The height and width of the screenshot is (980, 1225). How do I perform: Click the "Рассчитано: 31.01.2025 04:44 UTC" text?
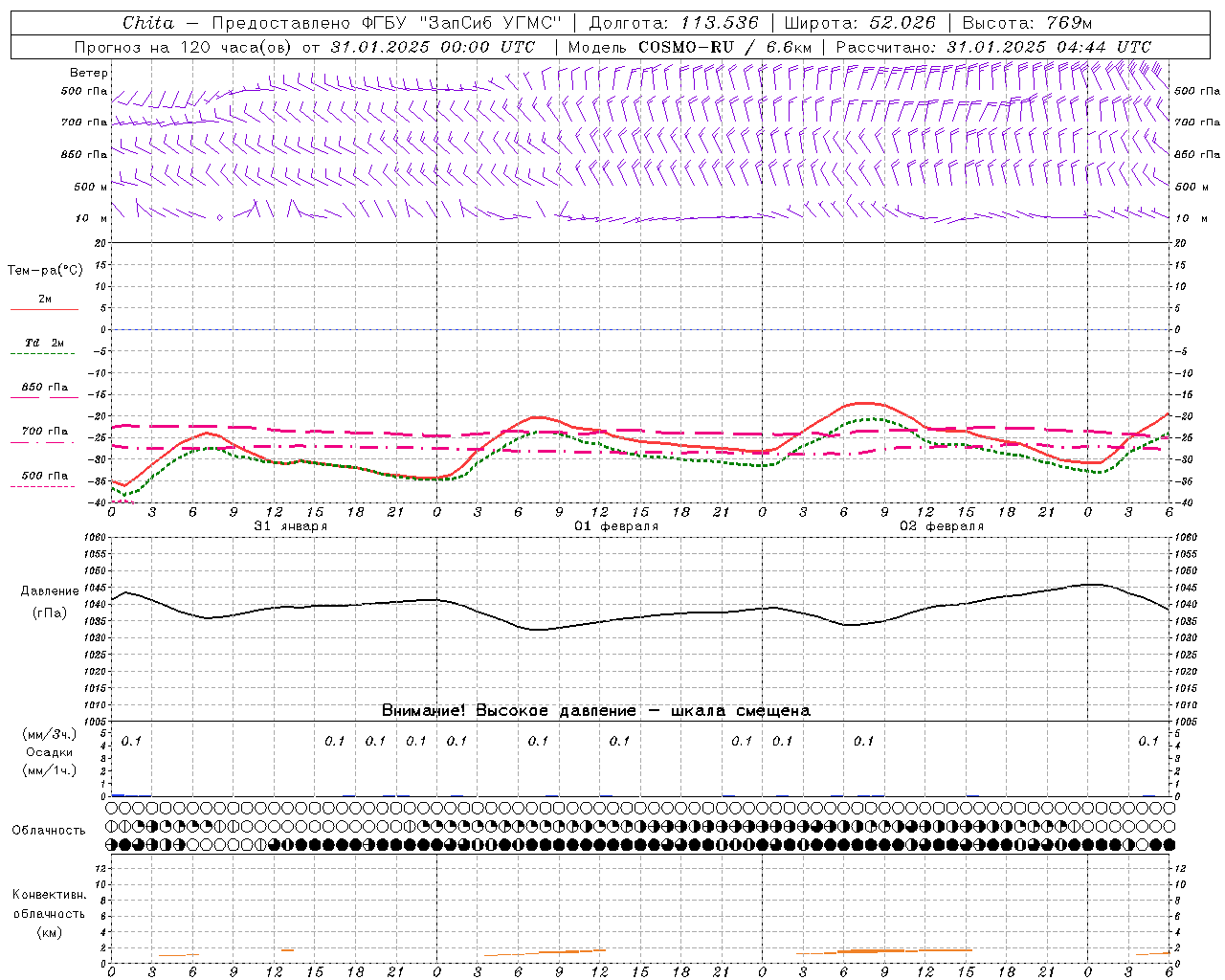point(993,47)
